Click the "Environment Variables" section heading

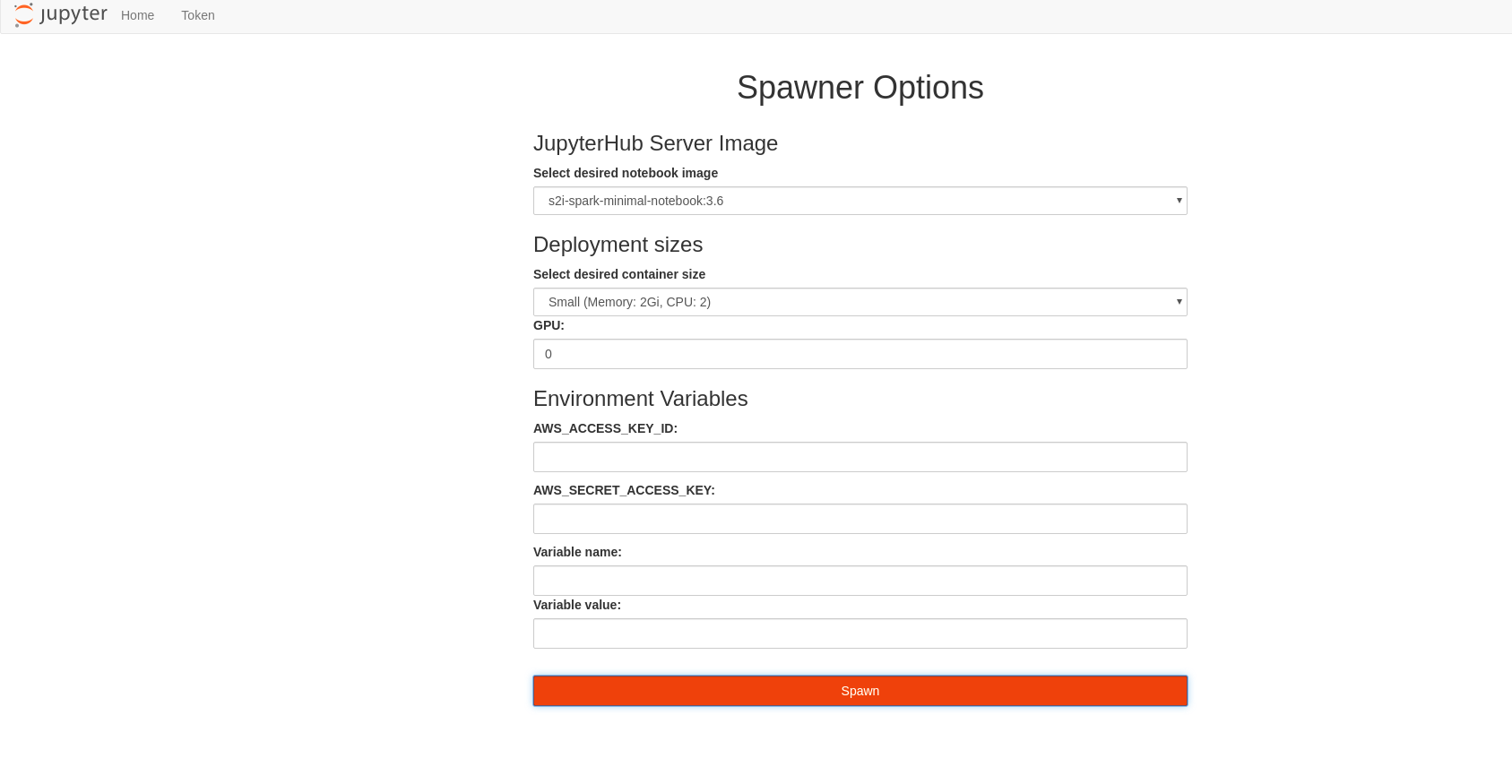coord(640,399)
